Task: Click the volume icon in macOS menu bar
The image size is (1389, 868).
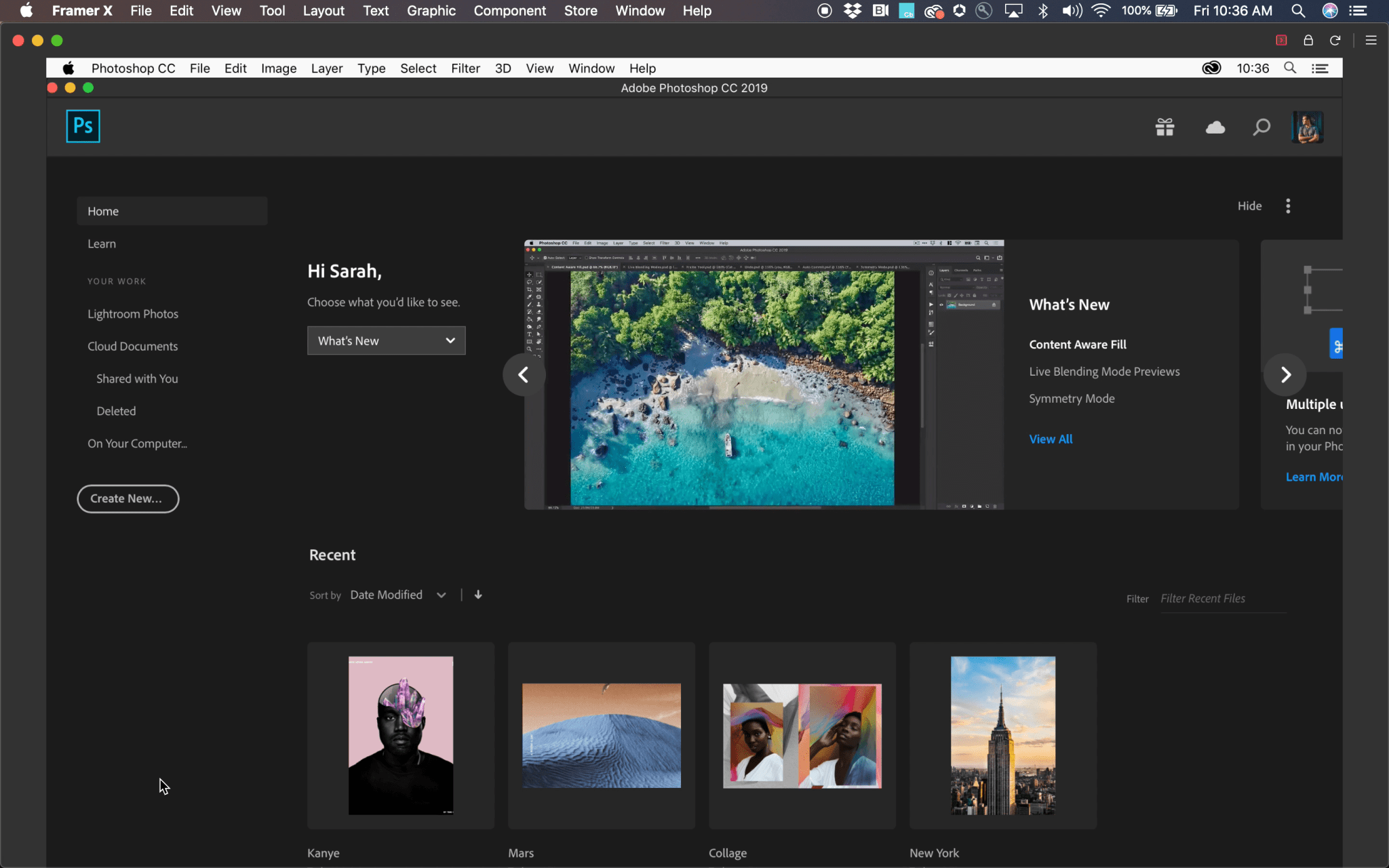Action: [1072, 11]
